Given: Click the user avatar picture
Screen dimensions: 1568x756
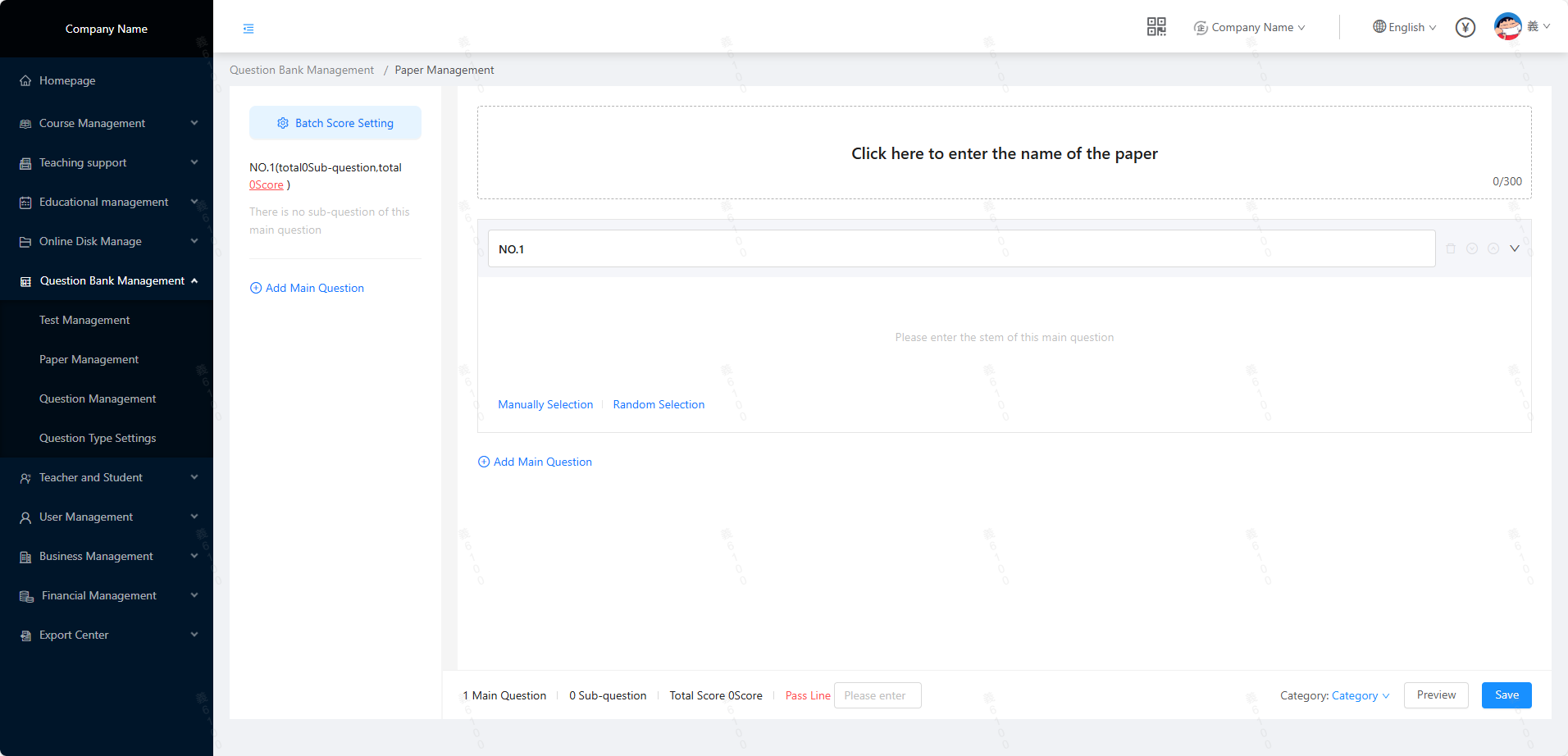Looking at the screenshot, I should [1507, 27].
